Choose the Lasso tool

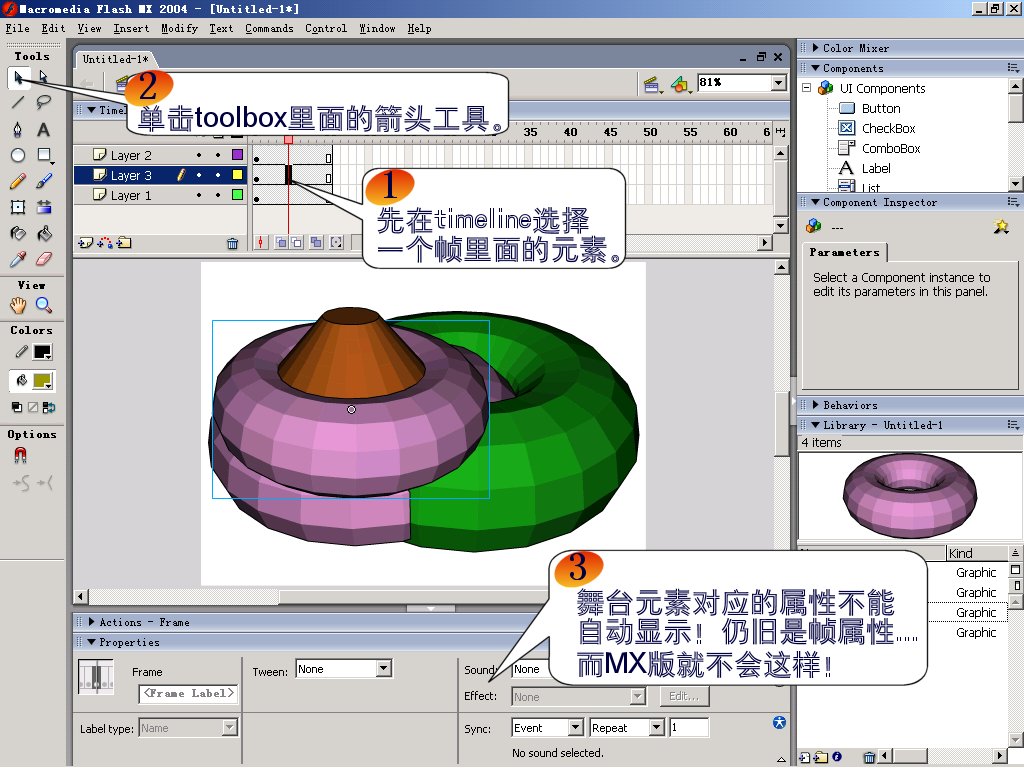tap(44, 103)
